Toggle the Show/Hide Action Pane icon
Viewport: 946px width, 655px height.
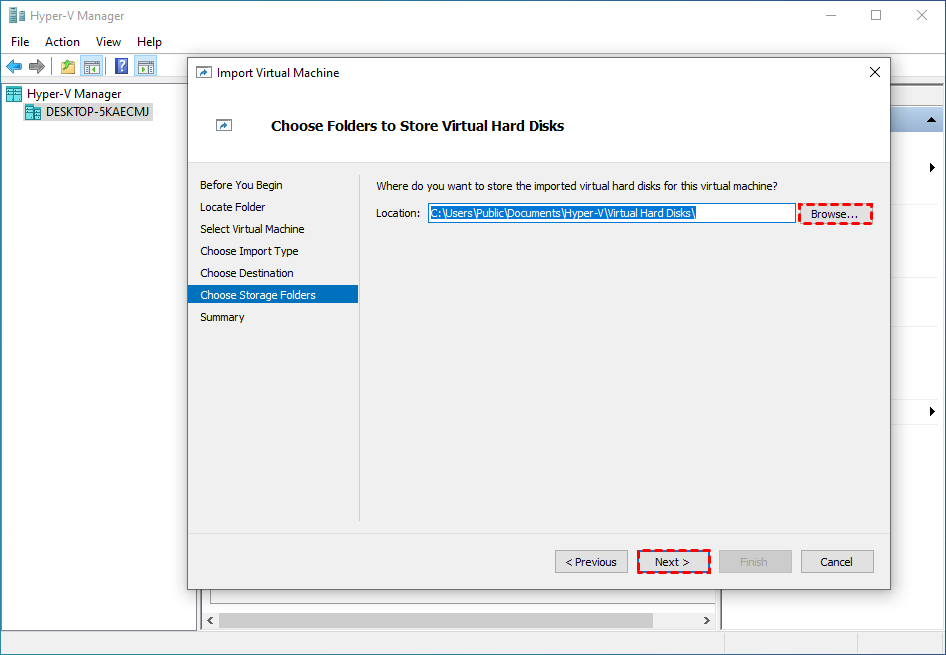click(x=145, y=66)
